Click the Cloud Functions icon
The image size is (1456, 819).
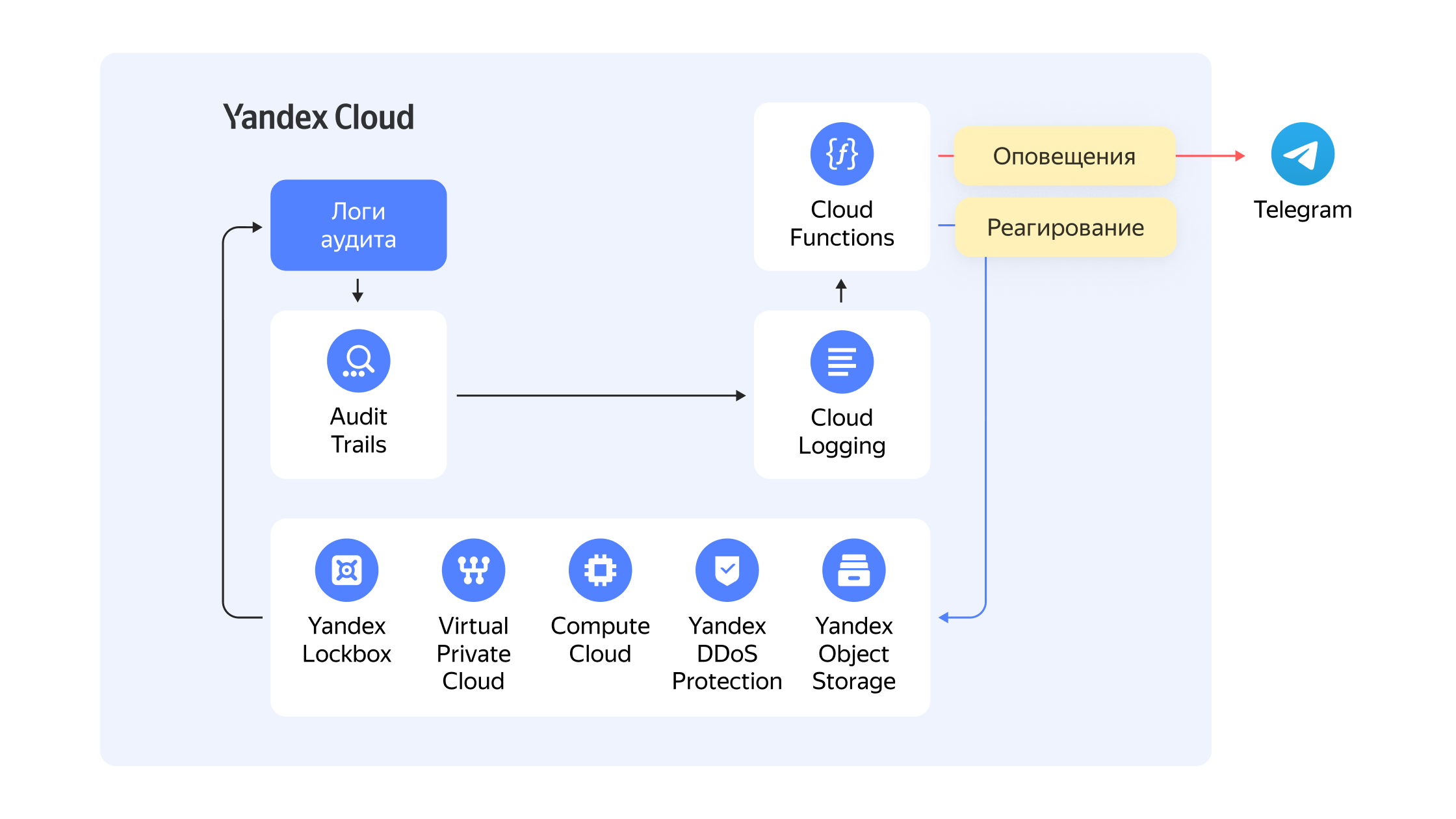tap(842, 154)
